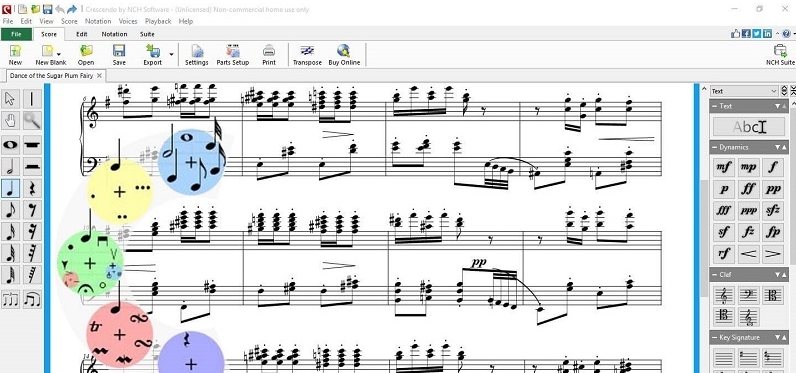The height and width of the screenshot is (373, 796).
Task: Select the whole note in note palette
Action: tap(10, 145)
